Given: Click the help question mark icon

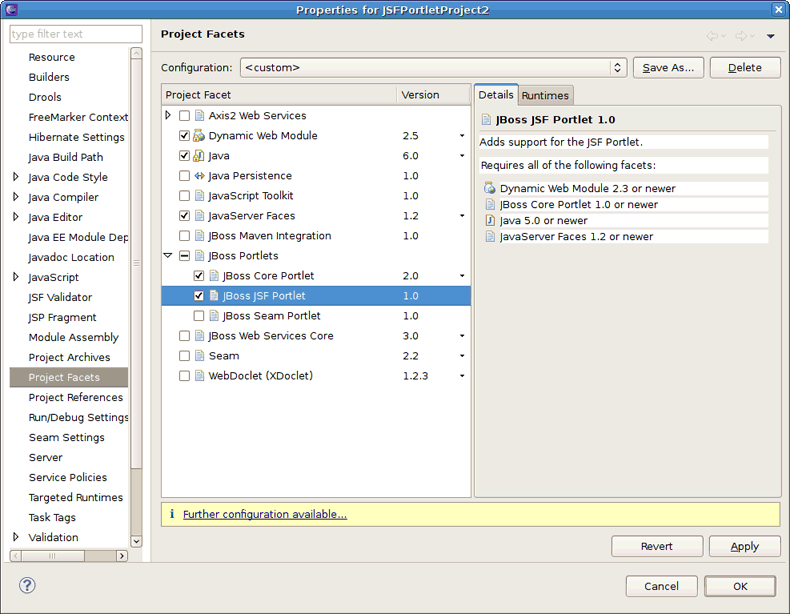Looking at the screenshot, I should (27, 585).
